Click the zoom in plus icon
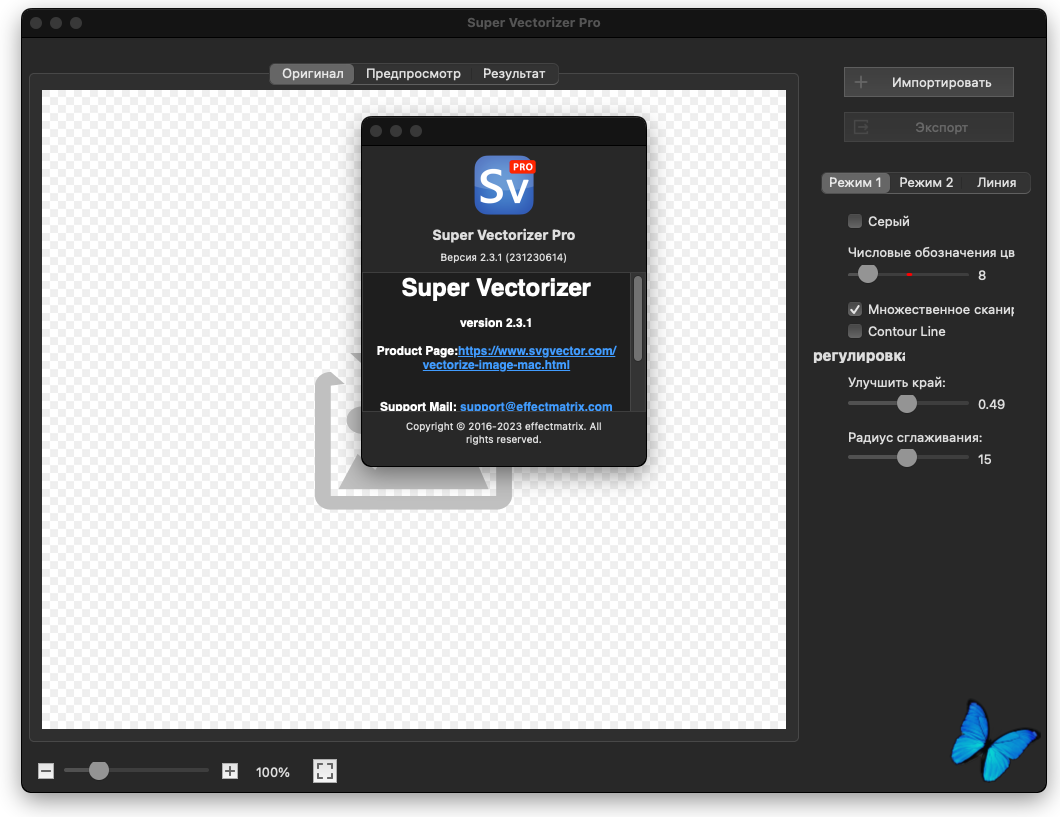Image resolution: width=1060 pixels, height=817 pixels. [x=230, y=771]
